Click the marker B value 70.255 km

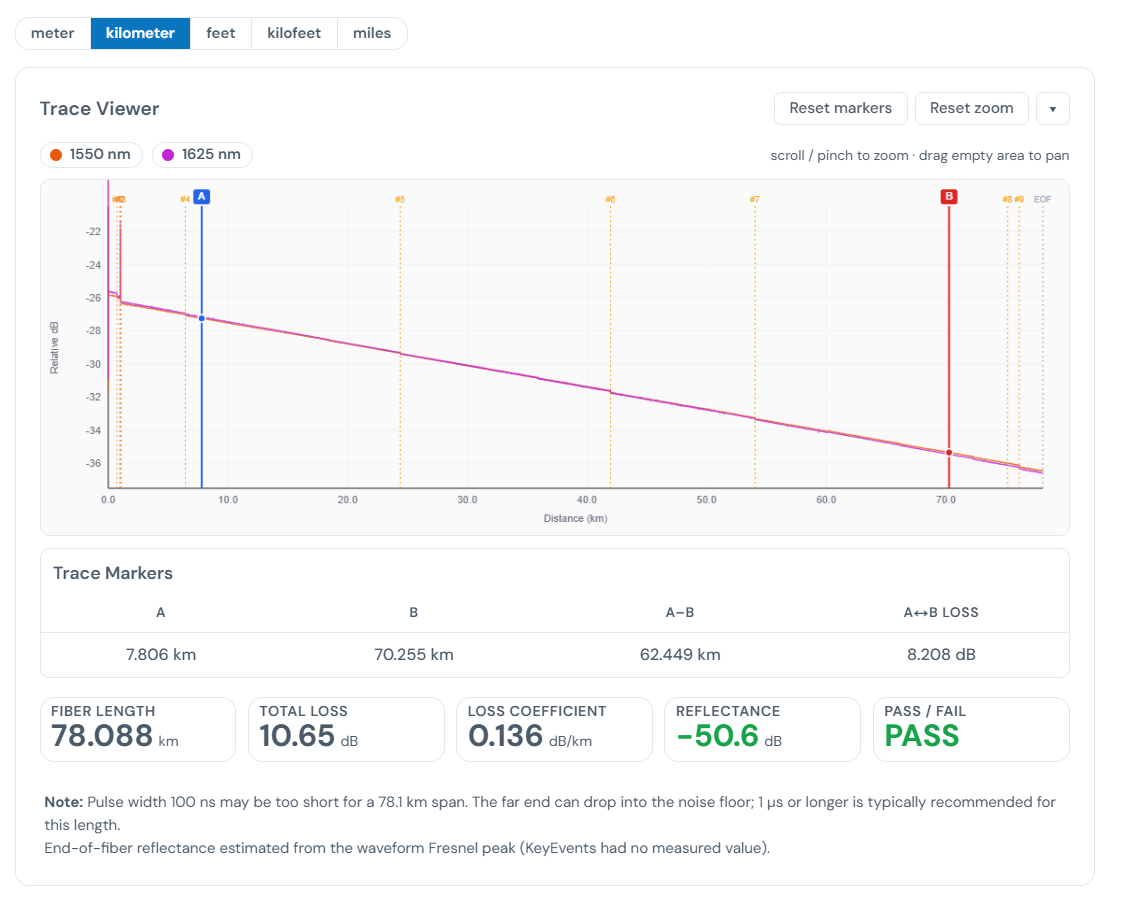(414, 654)
